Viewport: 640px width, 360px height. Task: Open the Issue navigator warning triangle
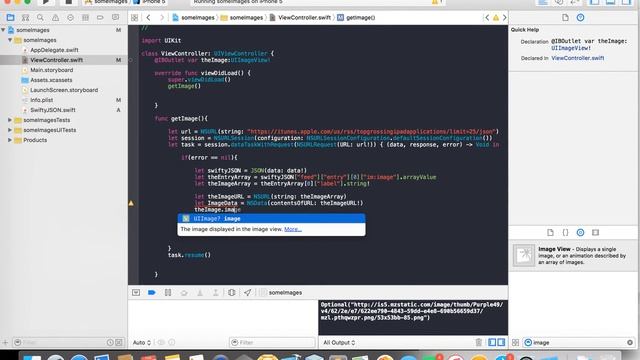(55, 18)
